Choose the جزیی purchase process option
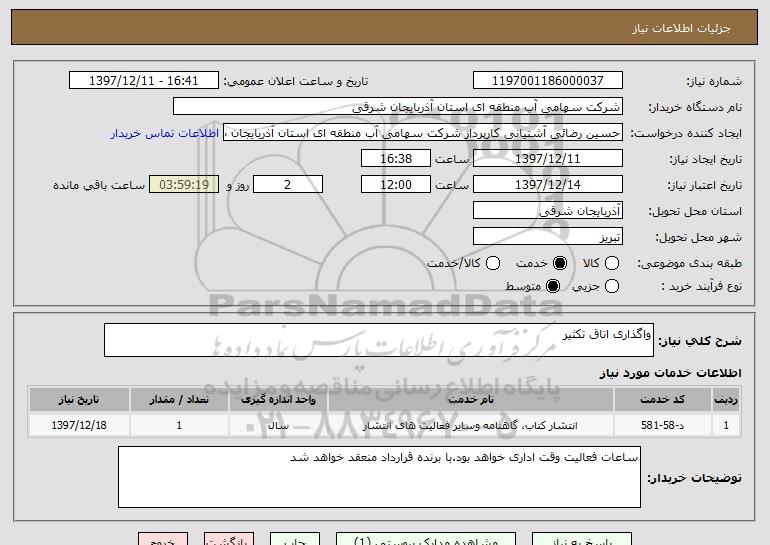This screenshot has height=545, width=770. click(611, 286)
